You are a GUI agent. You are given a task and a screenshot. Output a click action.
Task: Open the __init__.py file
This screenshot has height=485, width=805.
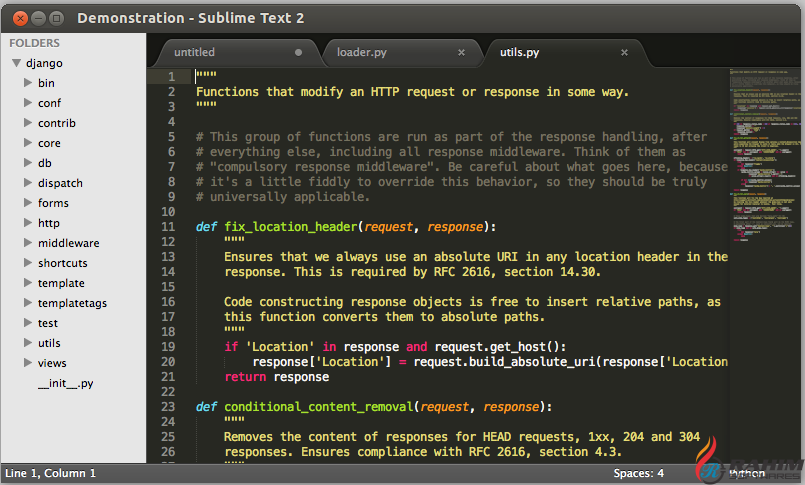click(x=65, y=383)
